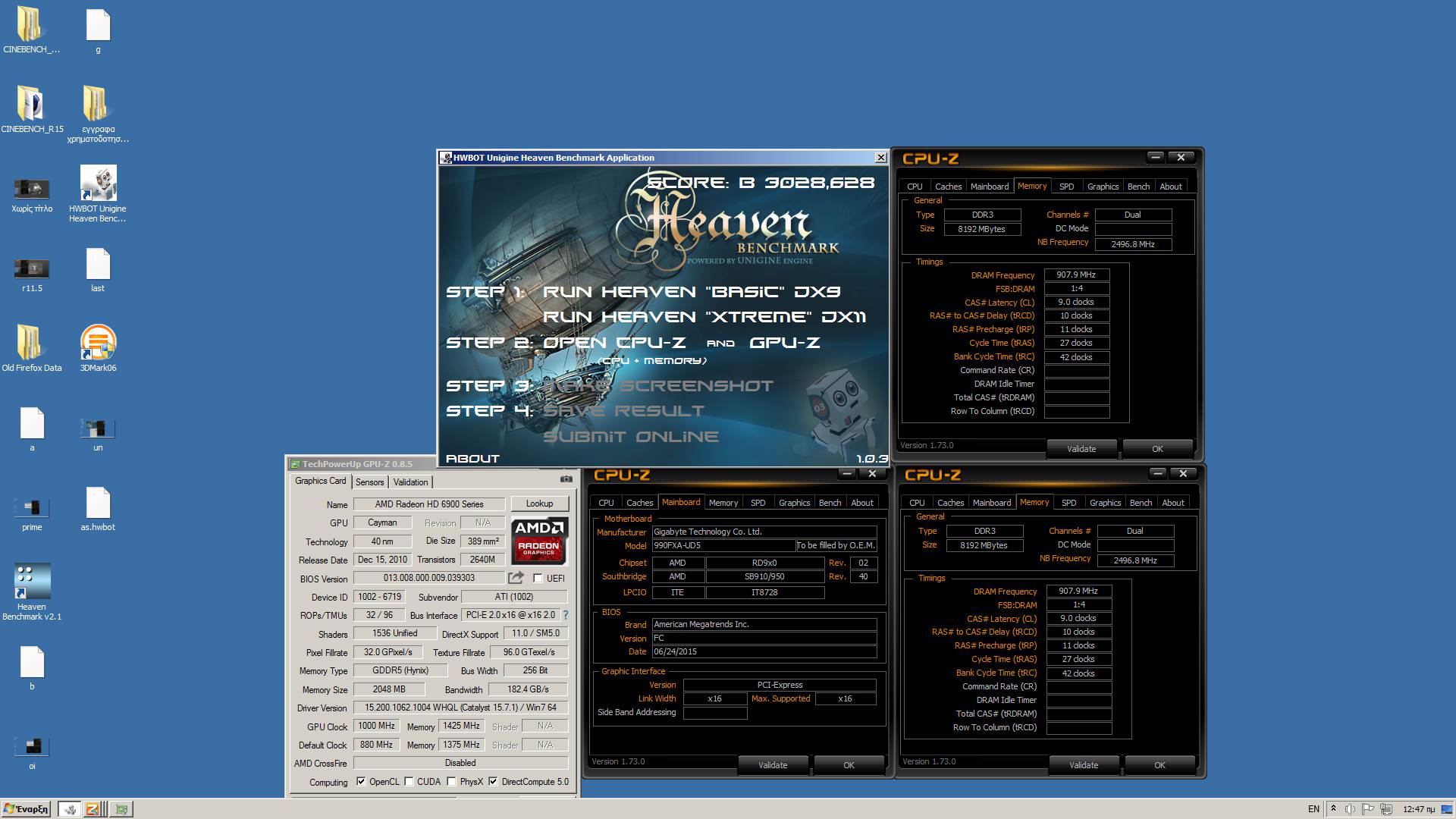Switch to GPU-Z Sensors tab
Image resolution: width=1456 pixels, height=819 pixels.
pos(369,482)
